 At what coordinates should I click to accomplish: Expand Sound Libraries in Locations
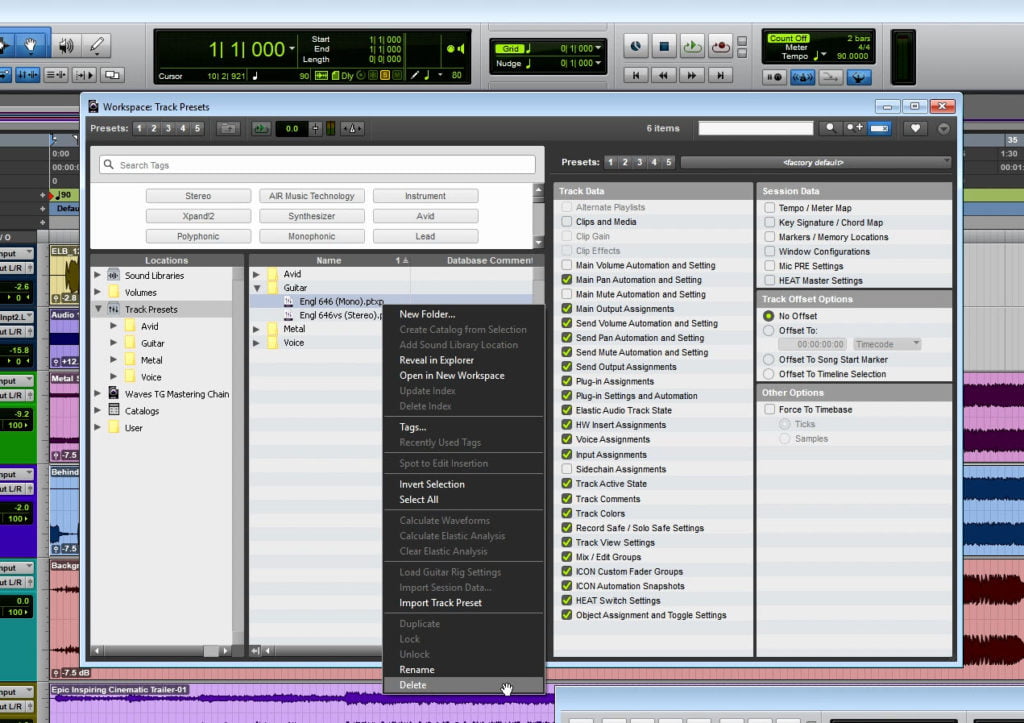[97, 275]
